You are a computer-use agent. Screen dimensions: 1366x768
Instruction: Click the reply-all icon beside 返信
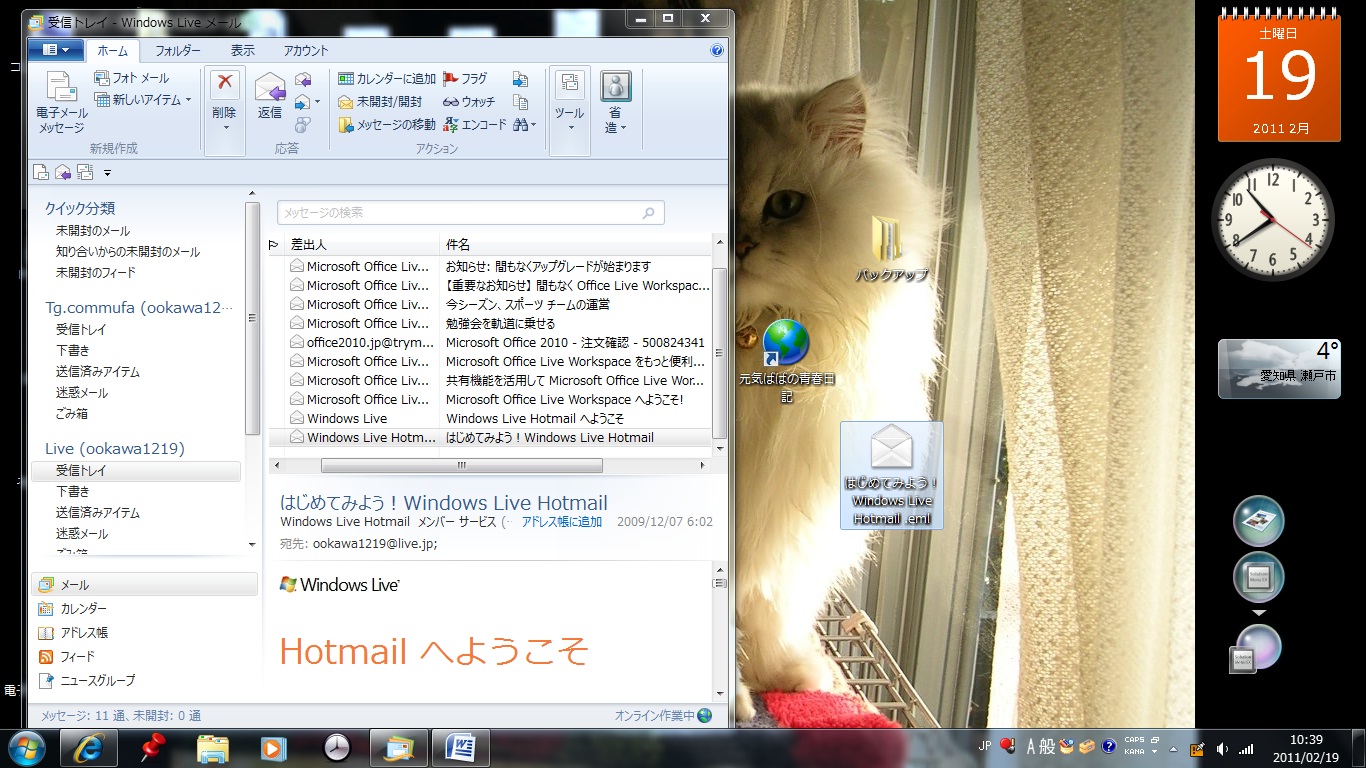coord(303,79)
